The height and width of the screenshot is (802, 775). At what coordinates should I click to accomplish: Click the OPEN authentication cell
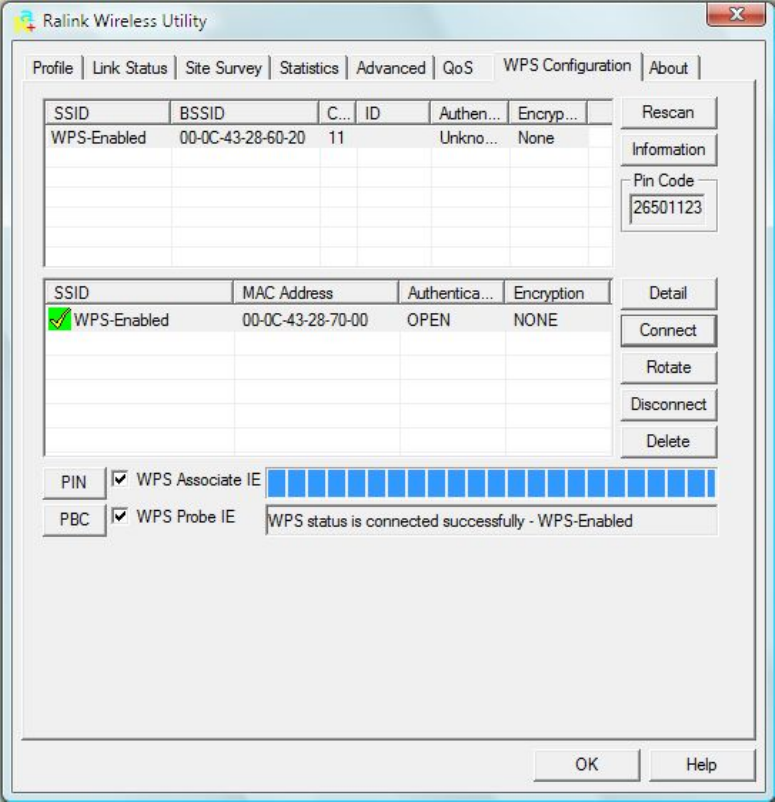pos(429,320)
